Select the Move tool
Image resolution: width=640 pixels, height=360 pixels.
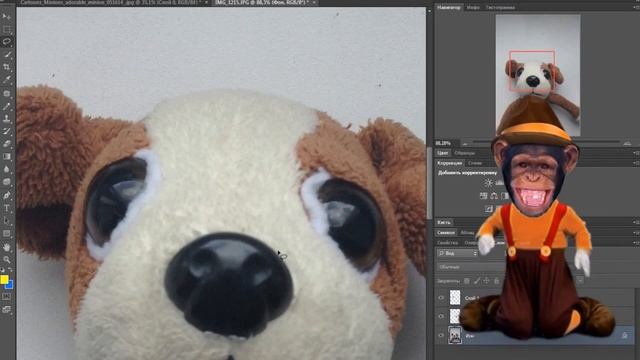[x=7, y=17]
